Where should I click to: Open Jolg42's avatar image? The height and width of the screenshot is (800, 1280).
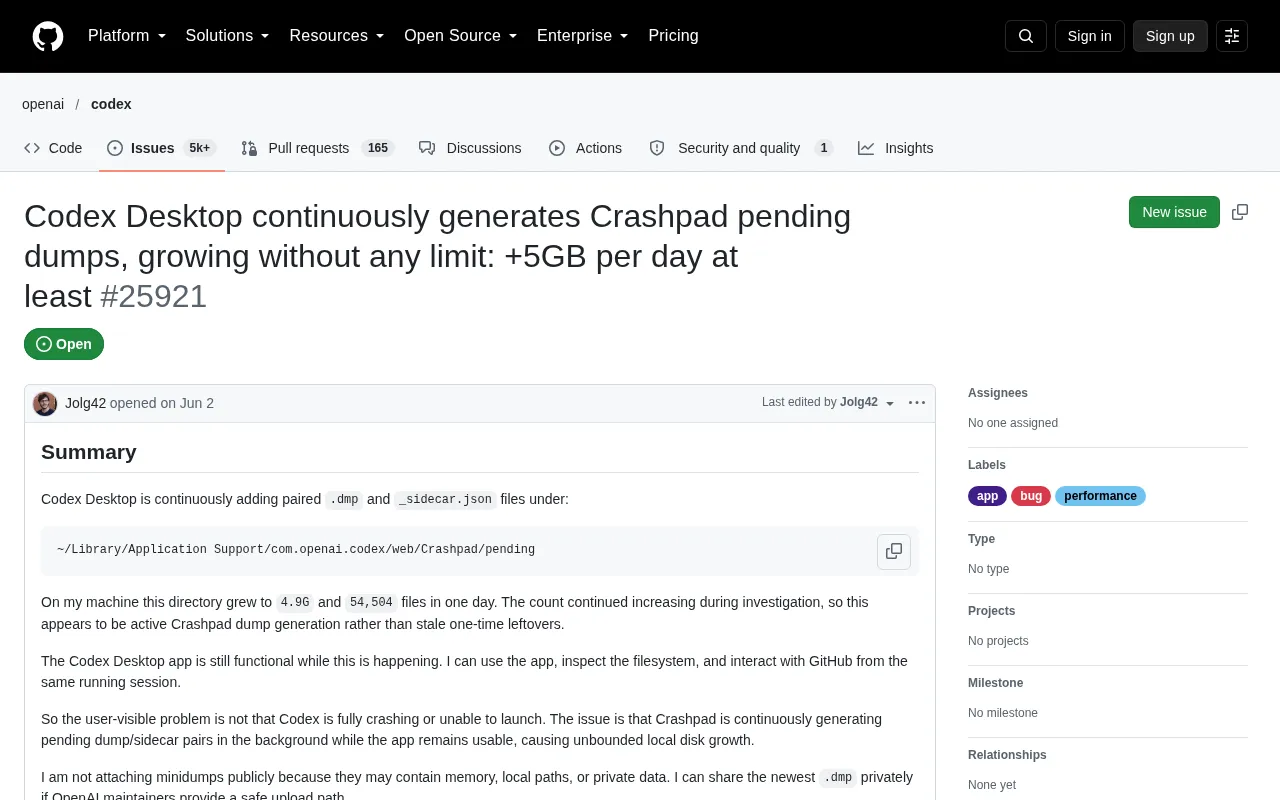pyautogui.click(x=45, y=403)
